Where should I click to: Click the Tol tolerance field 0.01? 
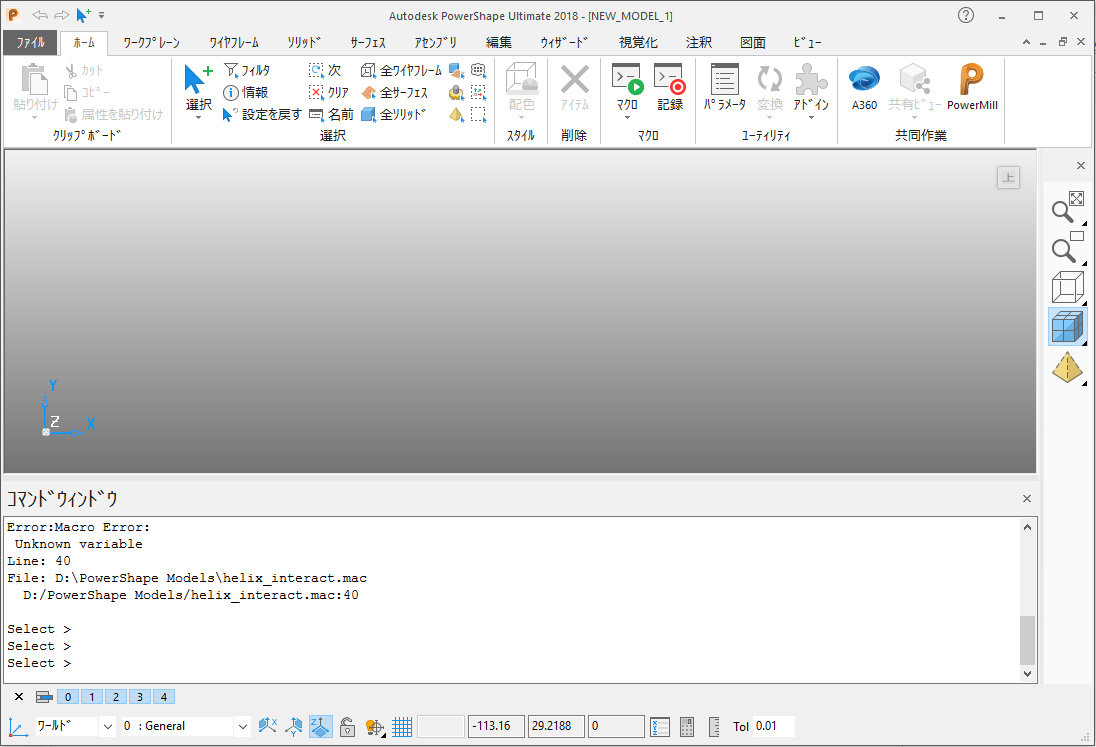(x=774, y=727)
